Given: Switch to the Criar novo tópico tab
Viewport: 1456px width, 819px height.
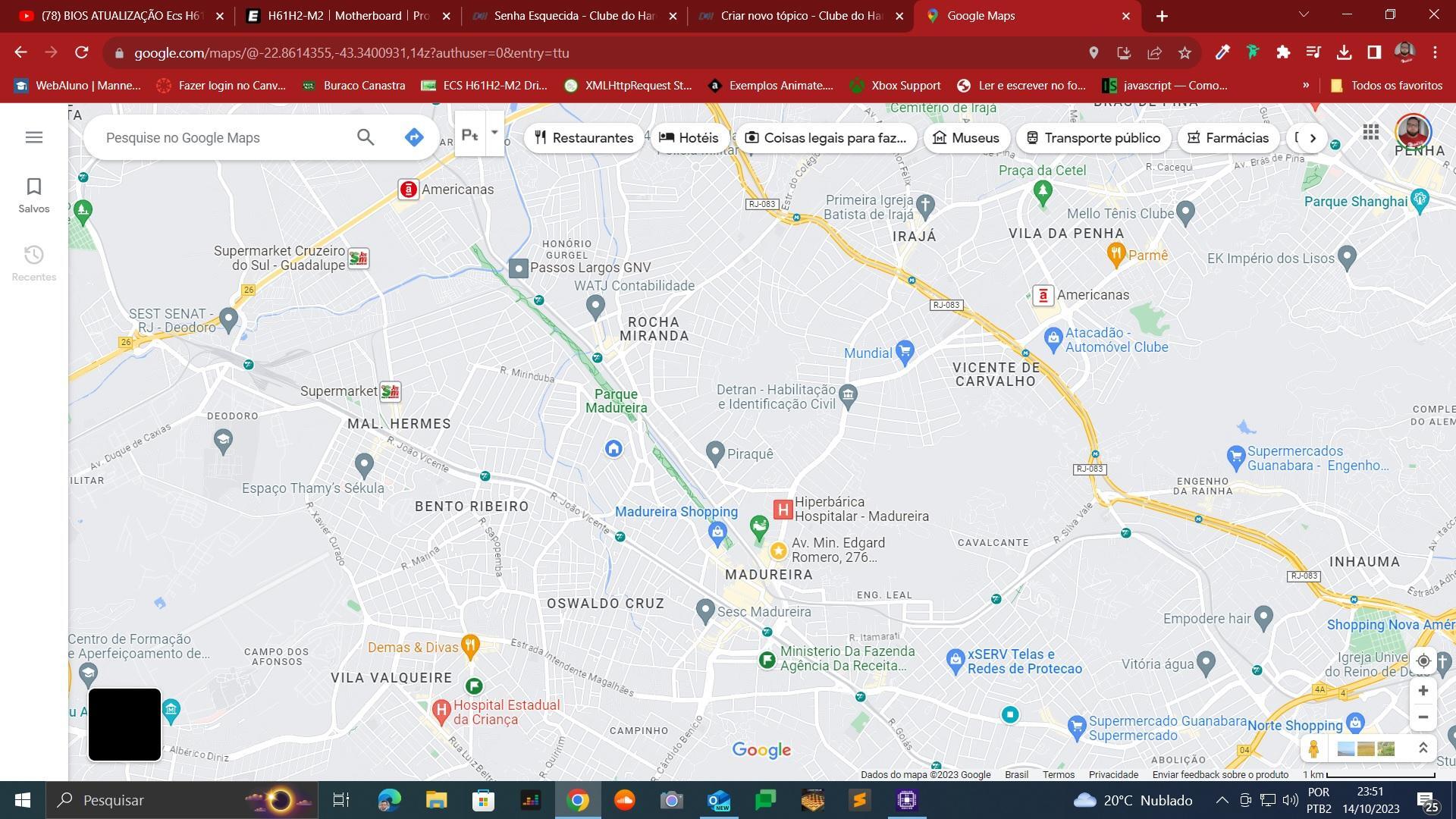Looking at the screenshot, I should pos(801,15).
